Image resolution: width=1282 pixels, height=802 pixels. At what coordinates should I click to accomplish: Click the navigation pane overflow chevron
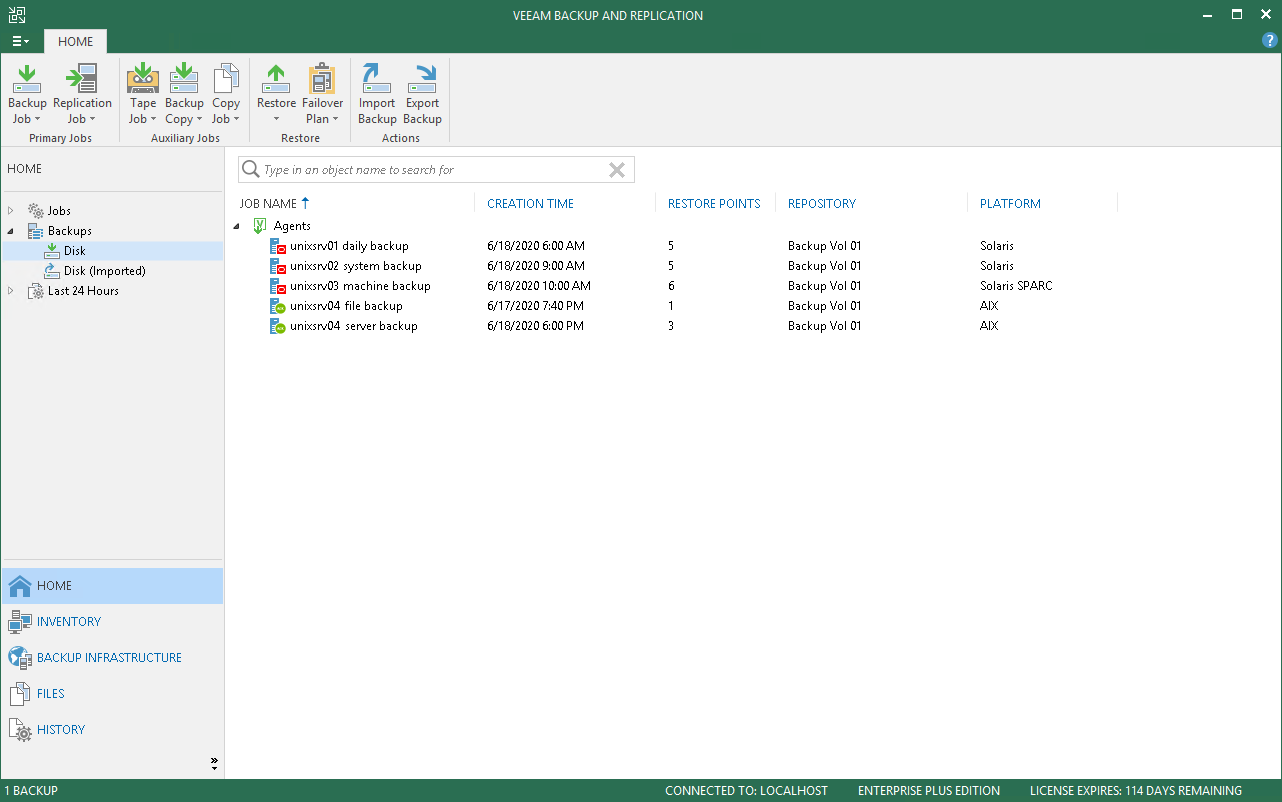pos(214,764)
